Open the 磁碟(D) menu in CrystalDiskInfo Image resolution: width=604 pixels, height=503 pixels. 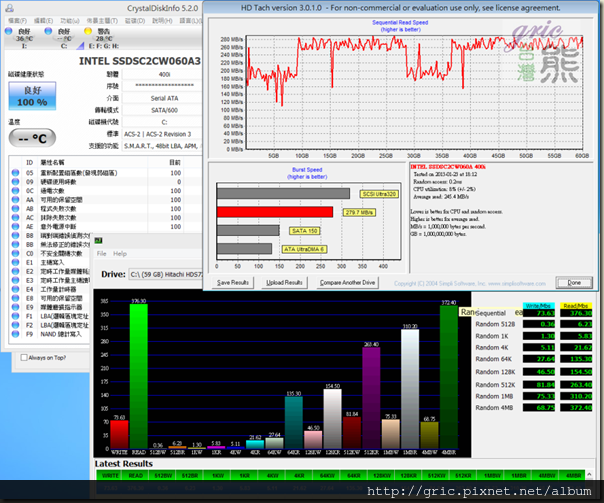click(135, 20)
